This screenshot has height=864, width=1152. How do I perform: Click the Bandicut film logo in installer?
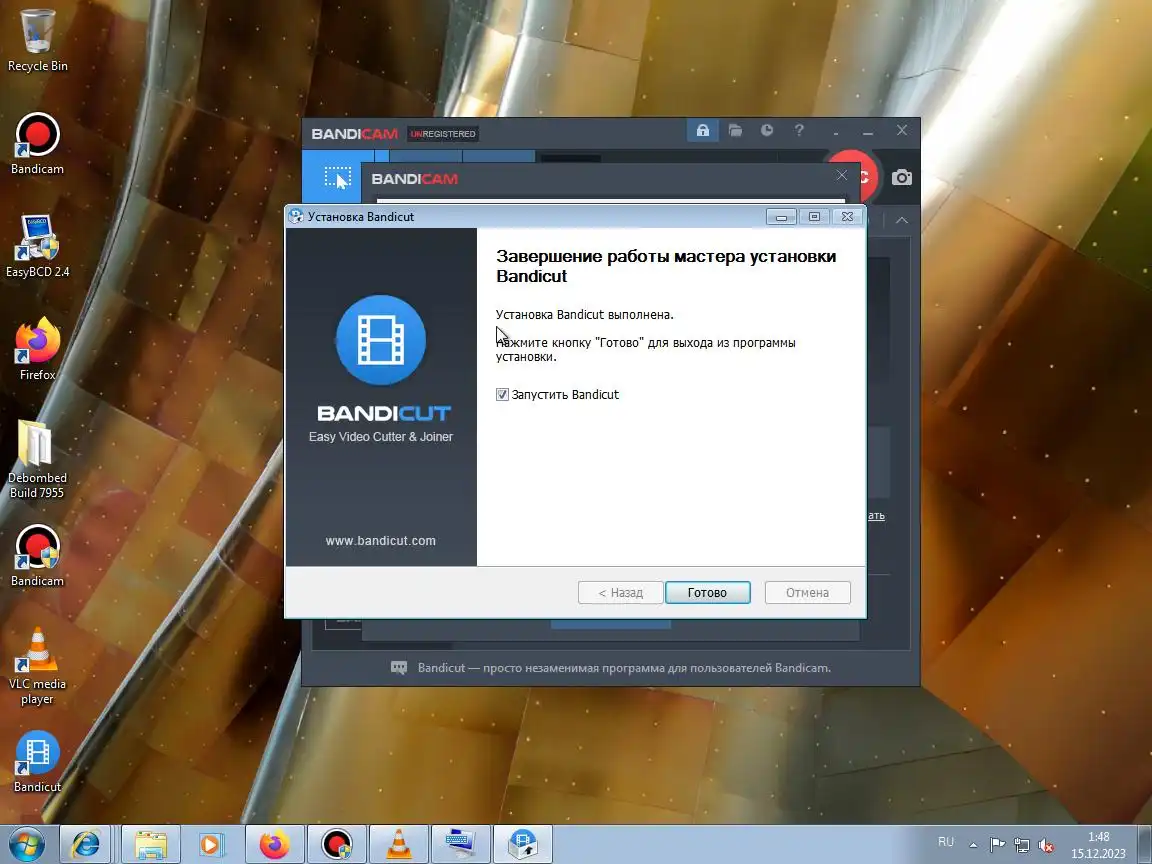click(381, 340)
